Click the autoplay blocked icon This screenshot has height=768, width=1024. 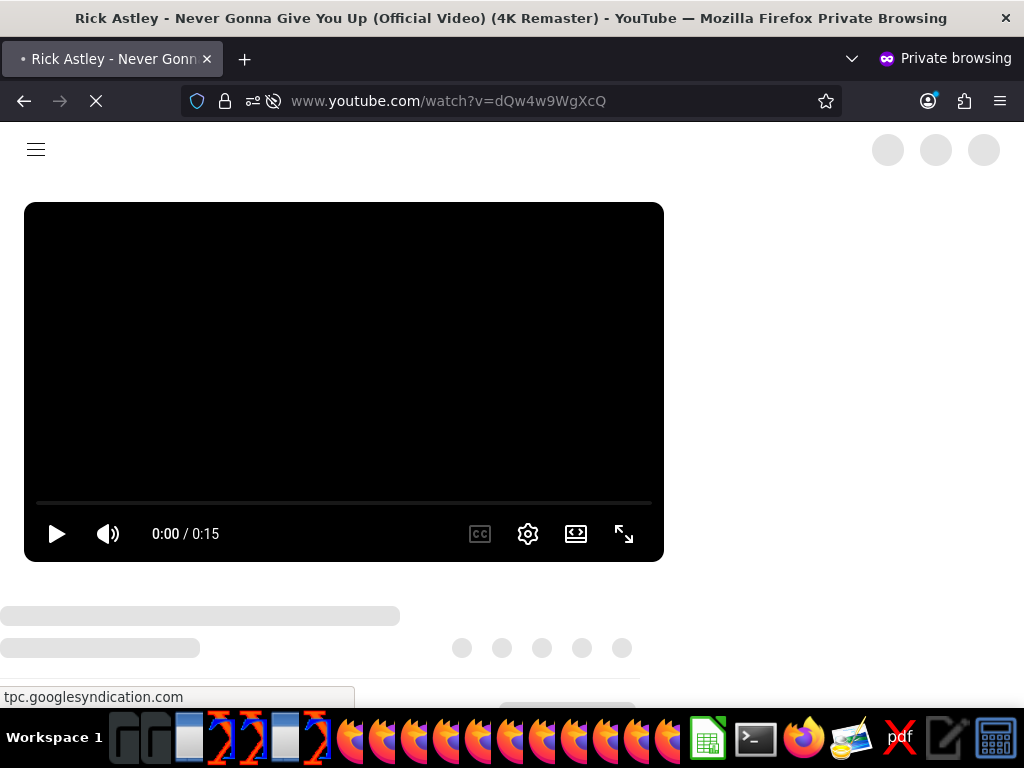[x=274, y=101]
